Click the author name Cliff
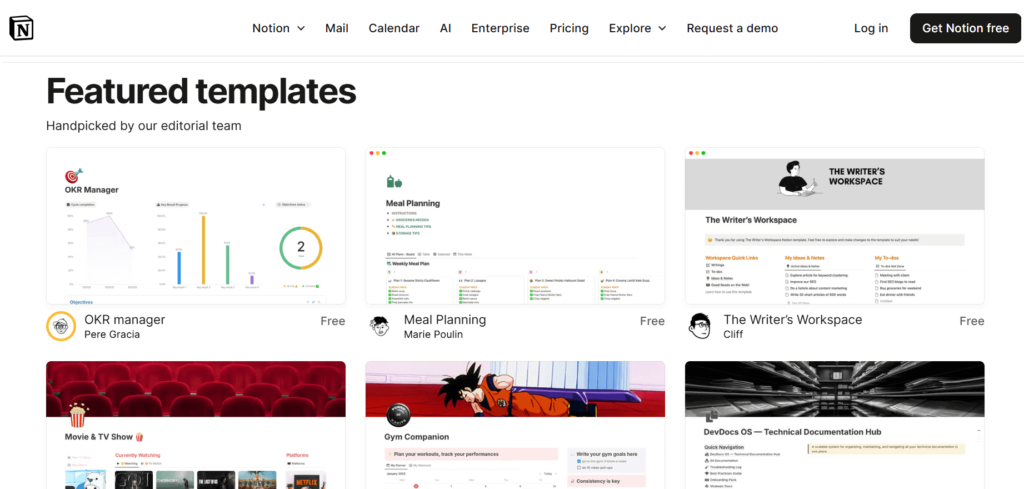The height and width of the screenshot is (489, 1024). 733,335
